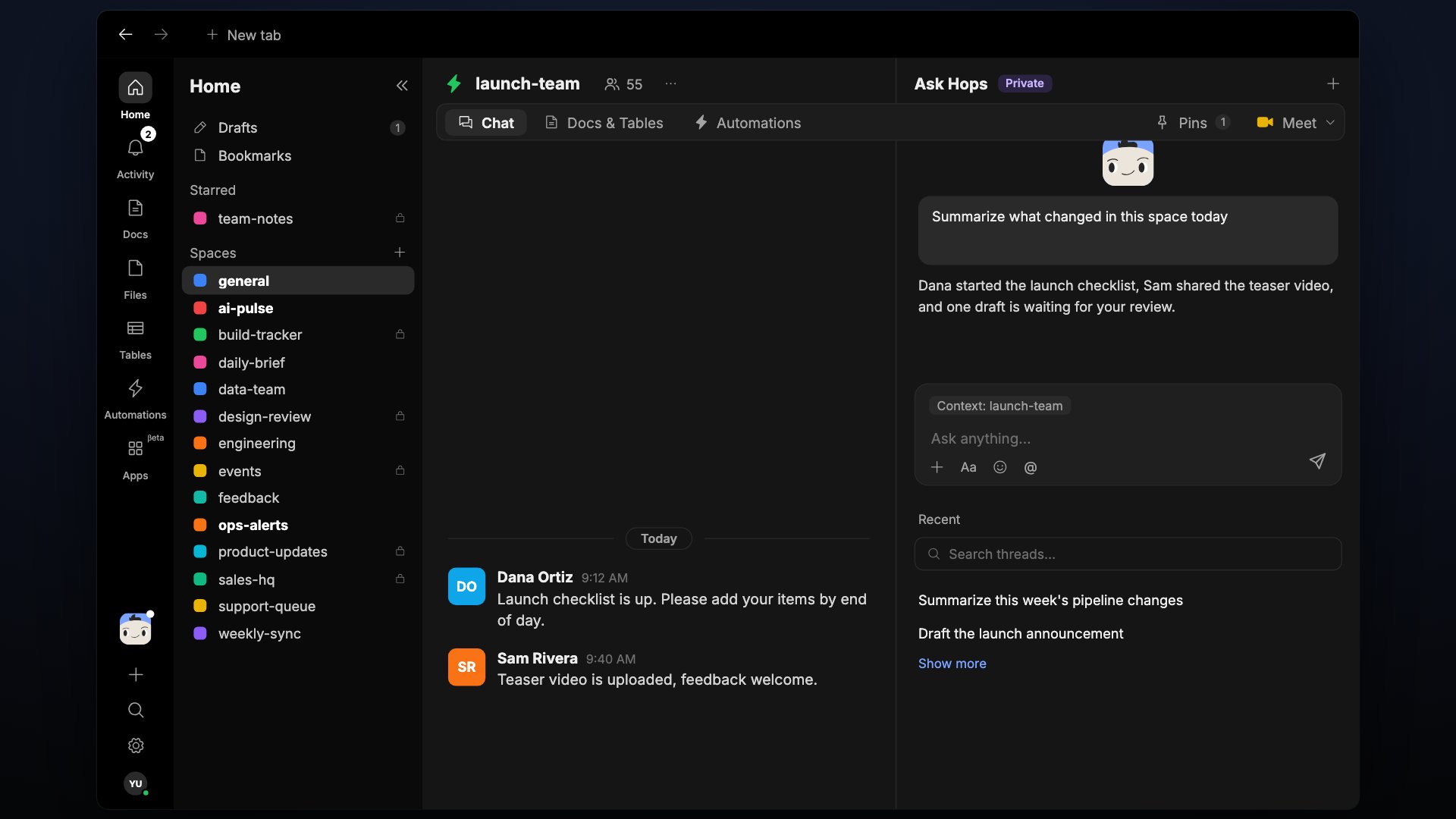Image resolution: width=1456 pixels, height=819 pixels.
Task: Open Docs in the left rail
Action: click(135, 209)
